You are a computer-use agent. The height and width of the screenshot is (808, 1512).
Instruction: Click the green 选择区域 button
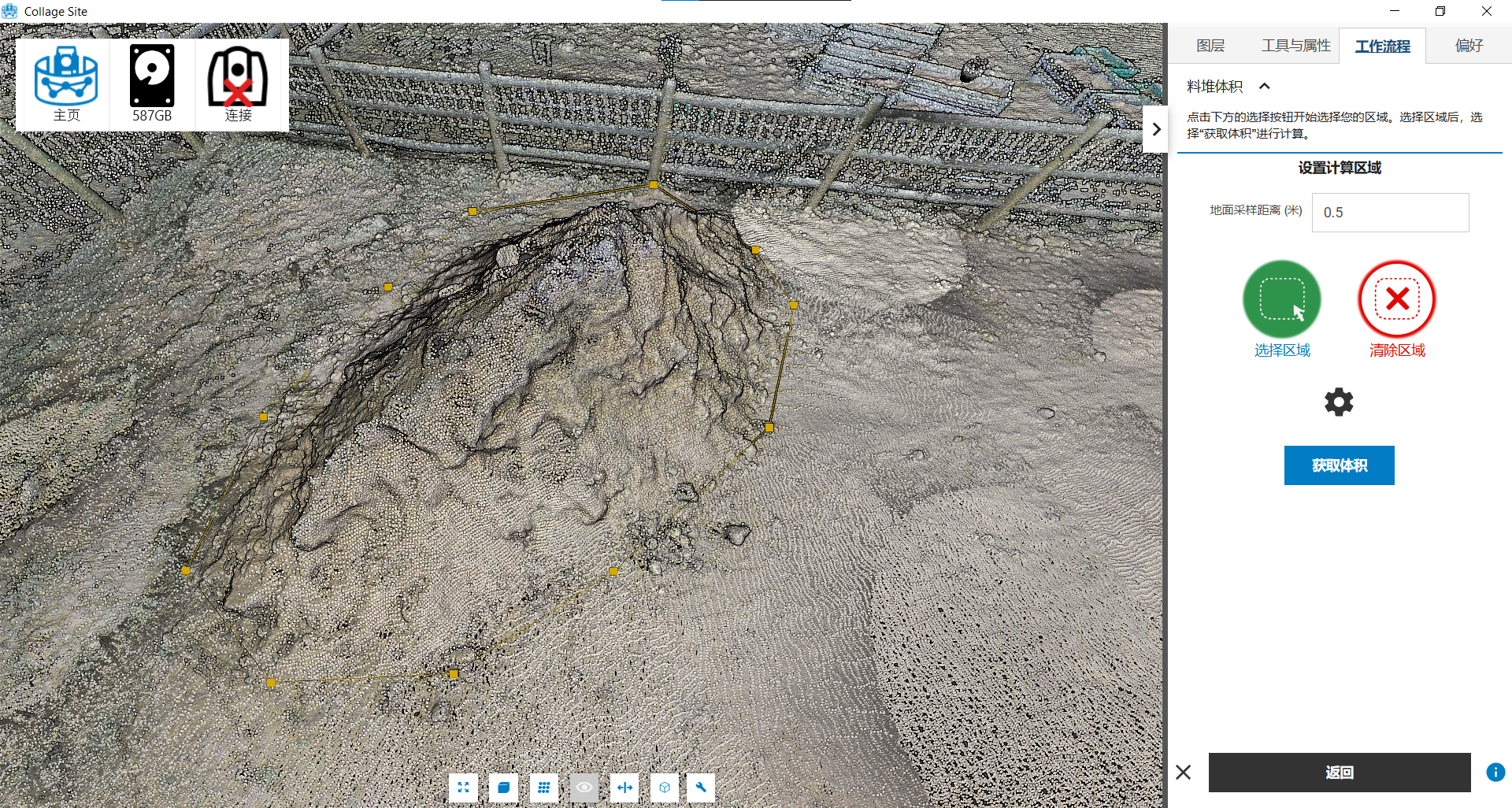1281,300
